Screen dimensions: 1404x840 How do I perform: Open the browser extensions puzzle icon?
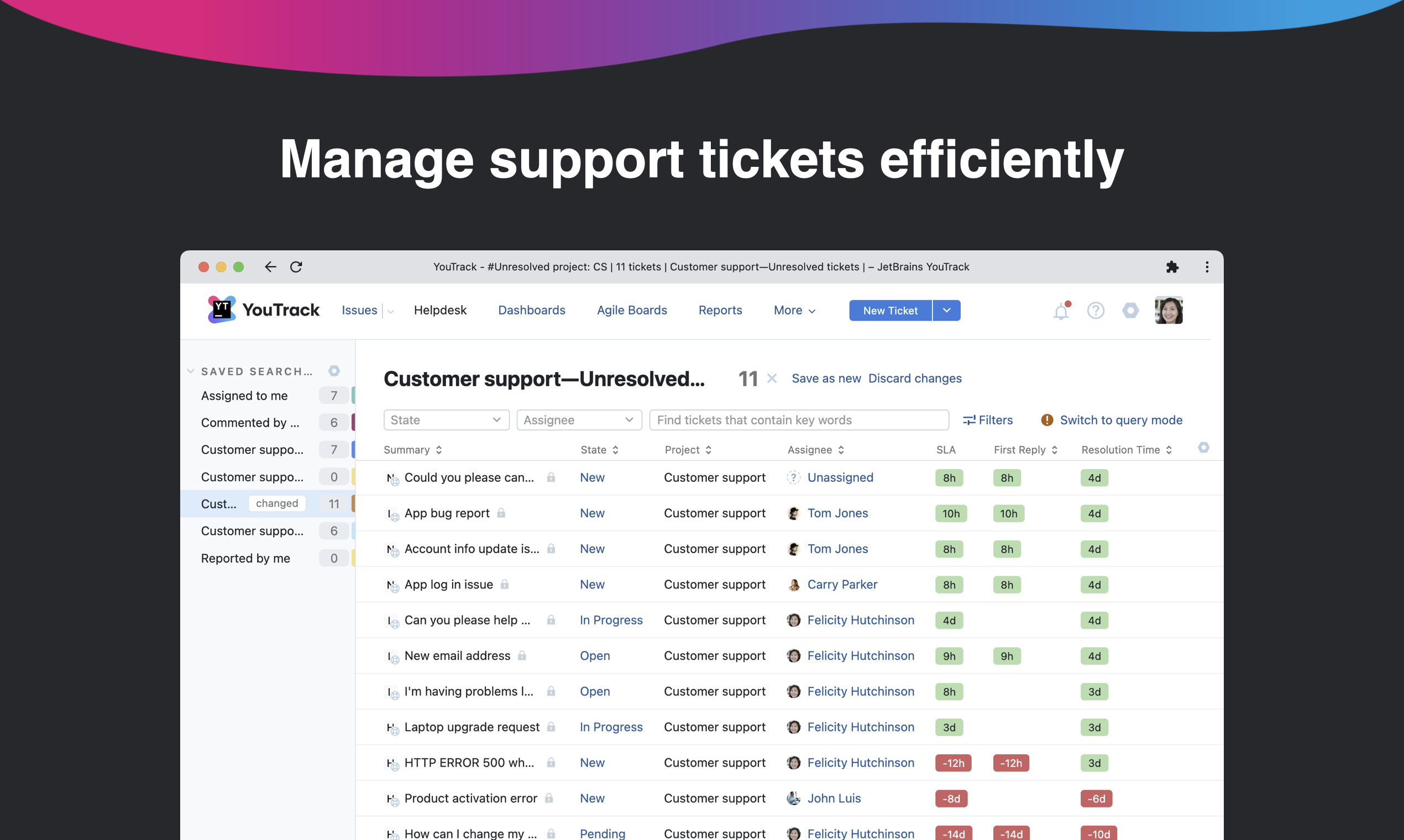pos(1172,266)
